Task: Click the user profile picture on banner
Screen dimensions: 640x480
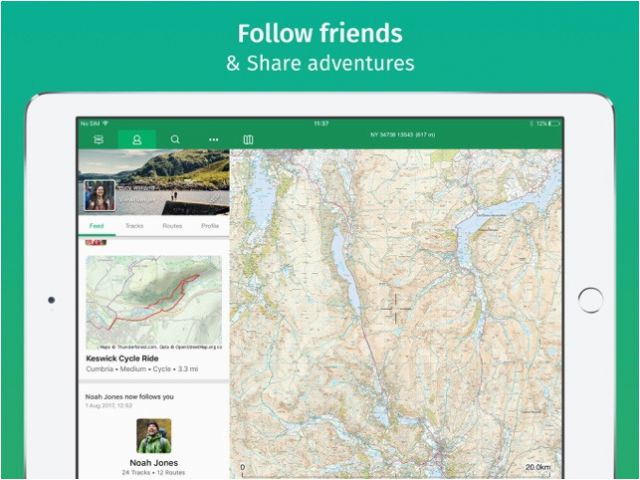Action: coord(100,196)
